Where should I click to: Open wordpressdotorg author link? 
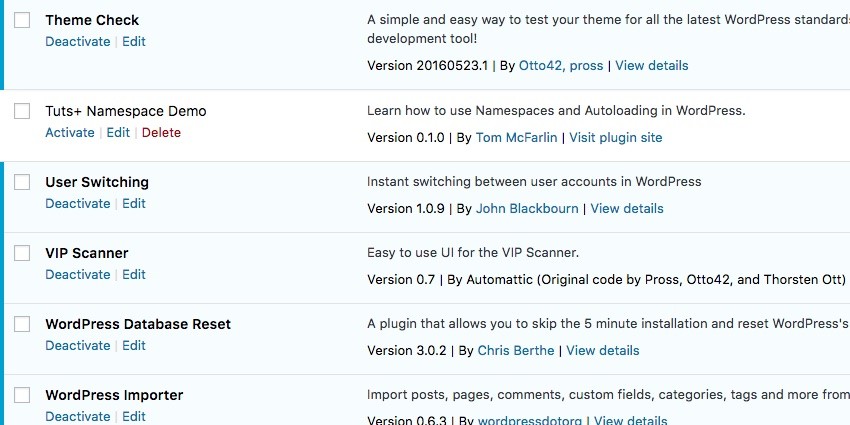(530, 421)
